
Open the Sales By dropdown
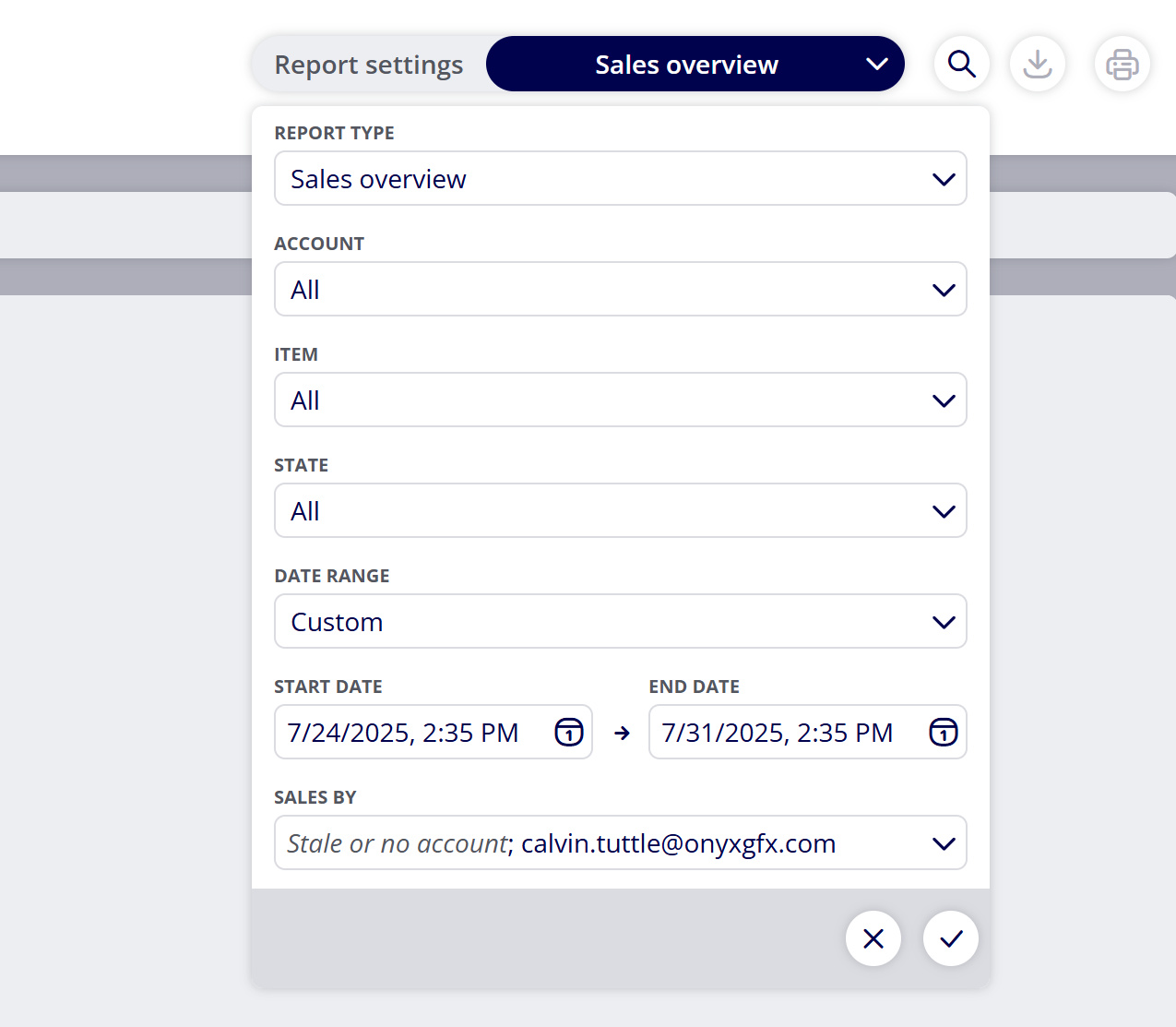click(621, 842)
